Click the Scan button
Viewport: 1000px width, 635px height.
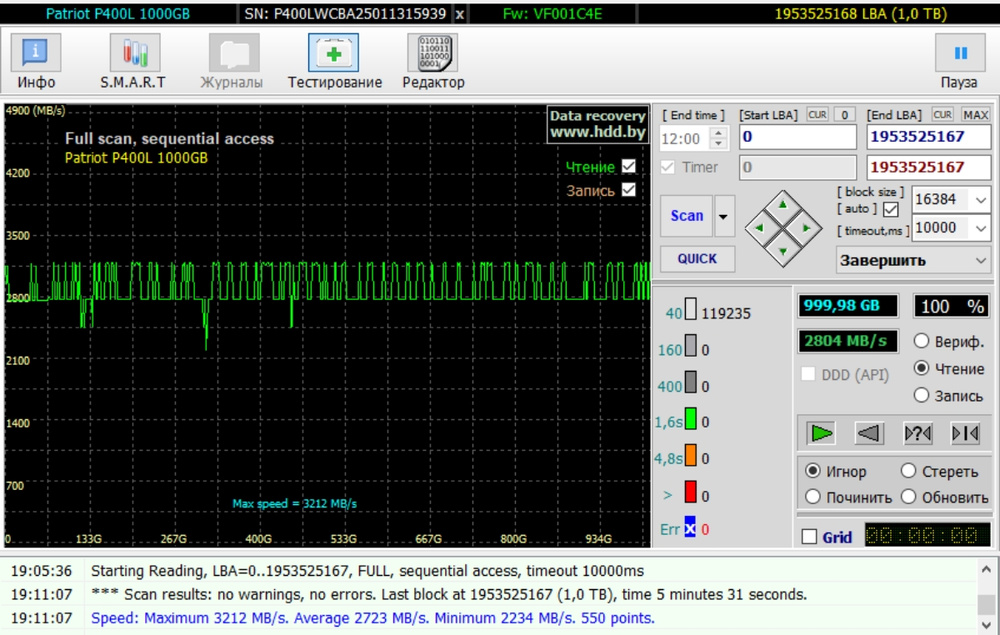(x=686, y=216)
